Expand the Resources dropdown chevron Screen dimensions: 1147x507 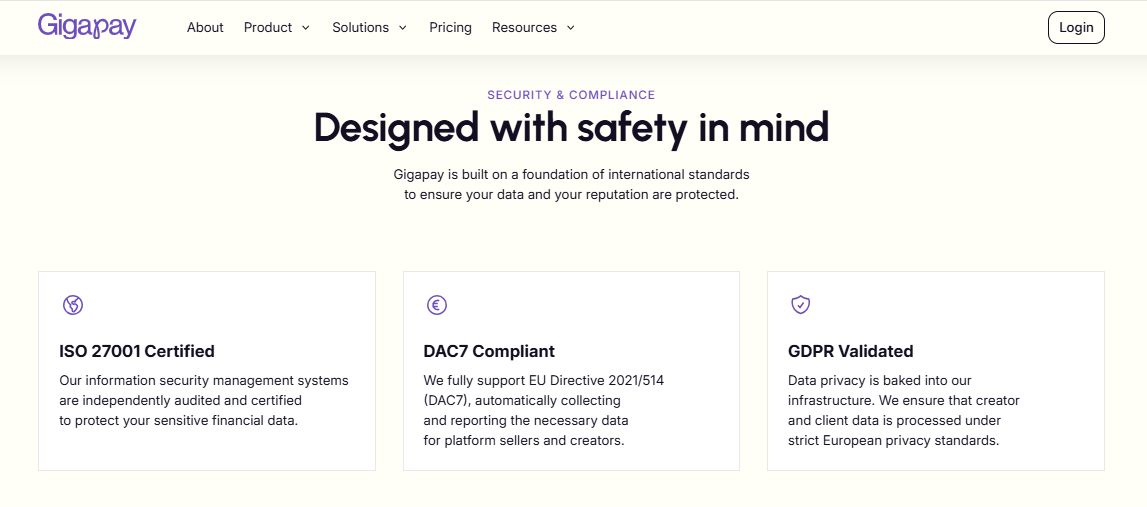(x=571, y=28)
